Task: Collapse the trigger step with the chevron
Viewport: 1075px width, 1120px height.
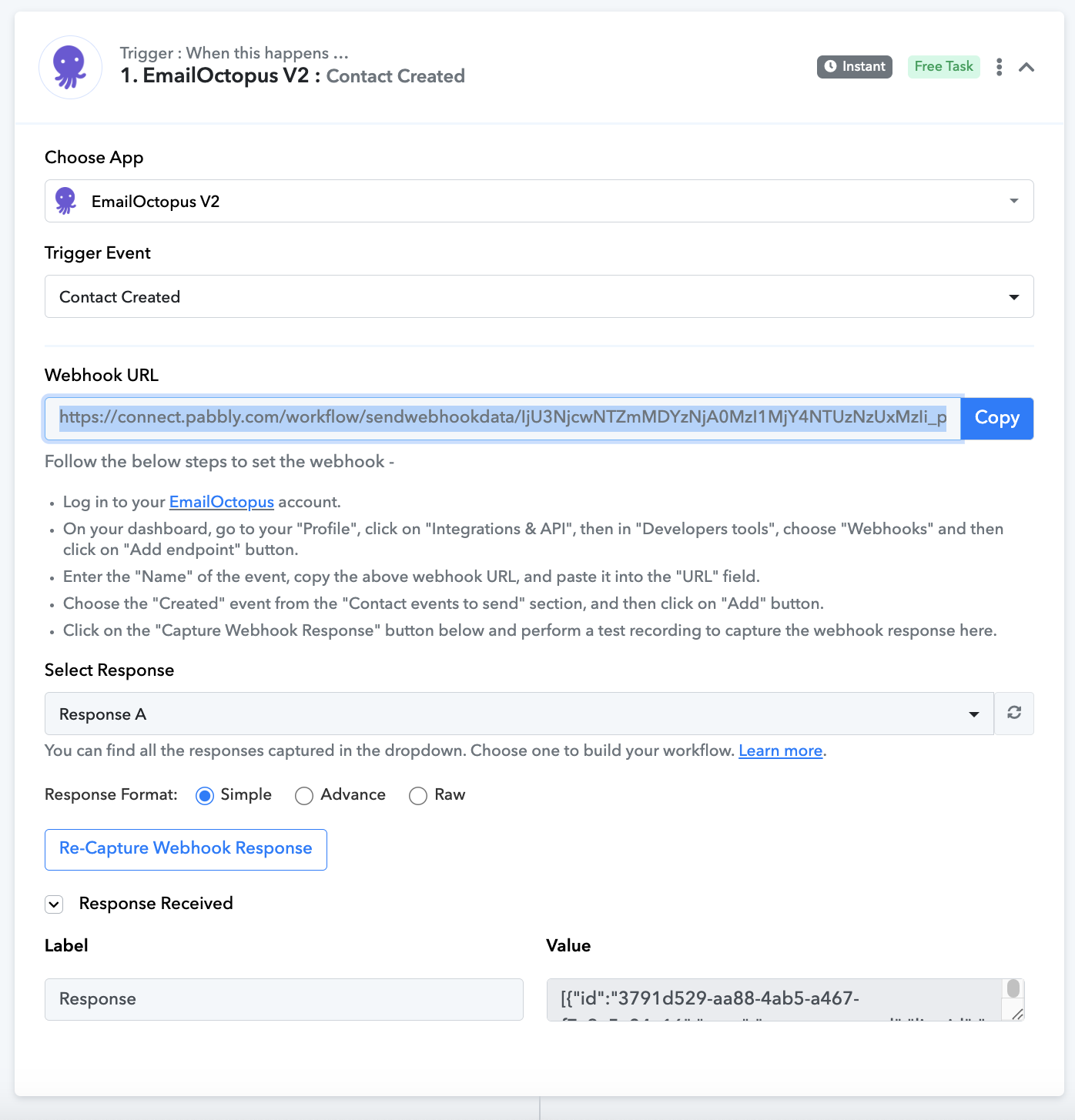Action: click(1026, 67)
